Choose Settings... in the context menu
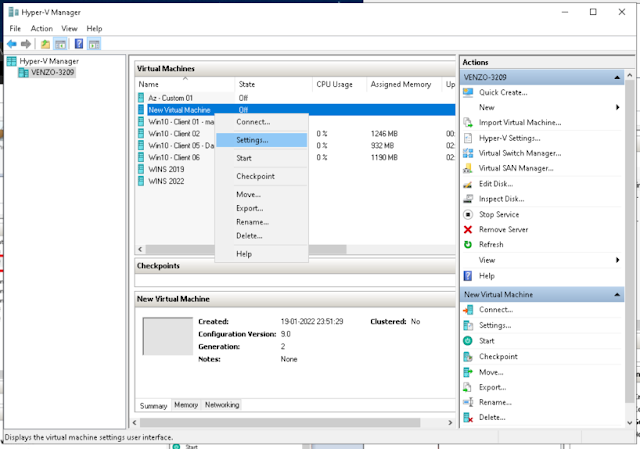 (261, 140)
